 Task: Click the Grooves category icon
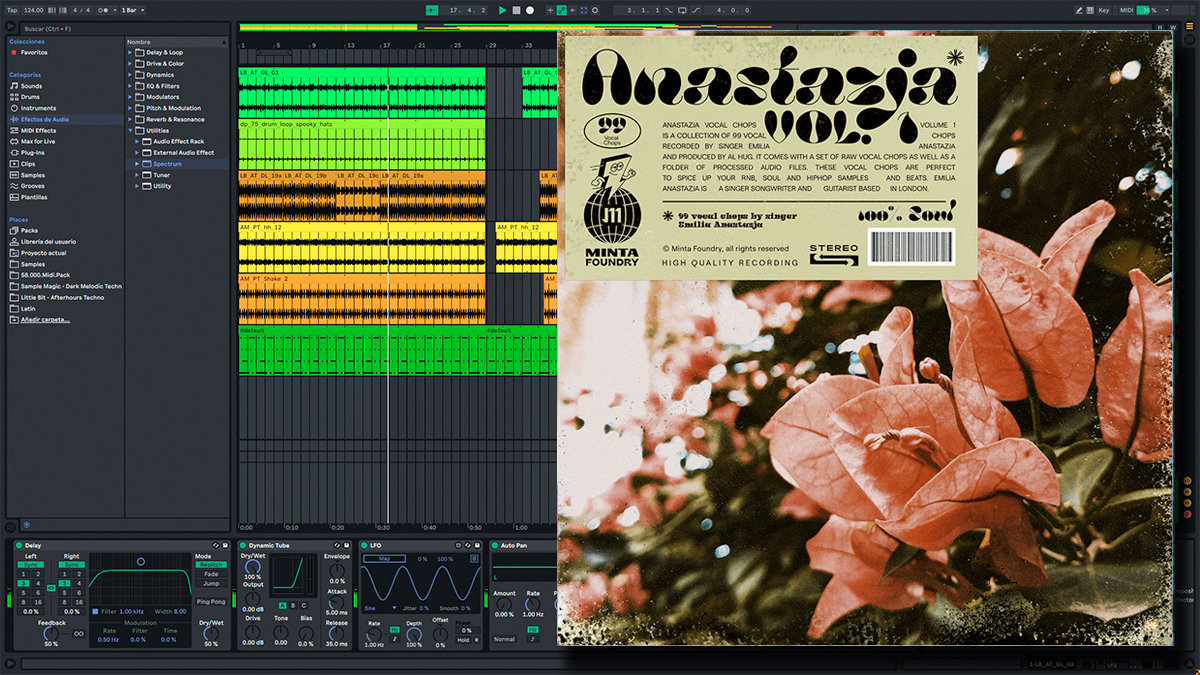[14, 186]
